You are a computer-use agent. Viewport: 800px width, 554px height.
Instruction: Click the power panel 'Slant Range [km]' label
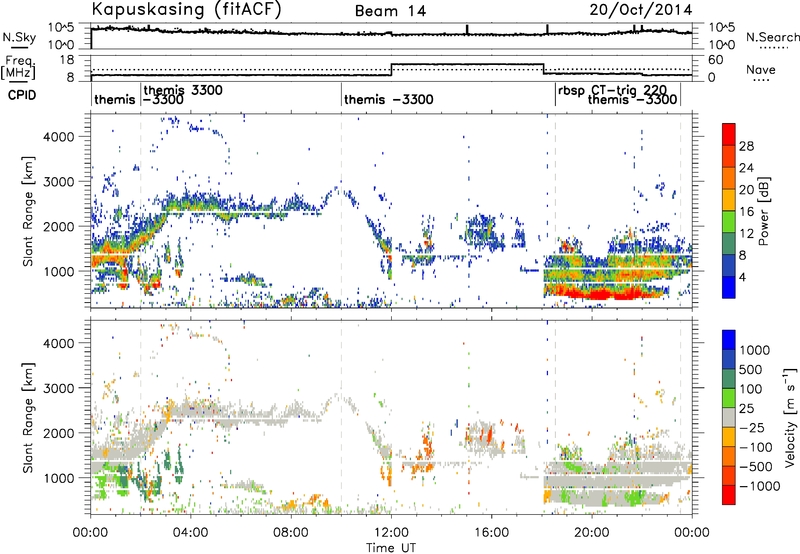(x=29, y=211)
